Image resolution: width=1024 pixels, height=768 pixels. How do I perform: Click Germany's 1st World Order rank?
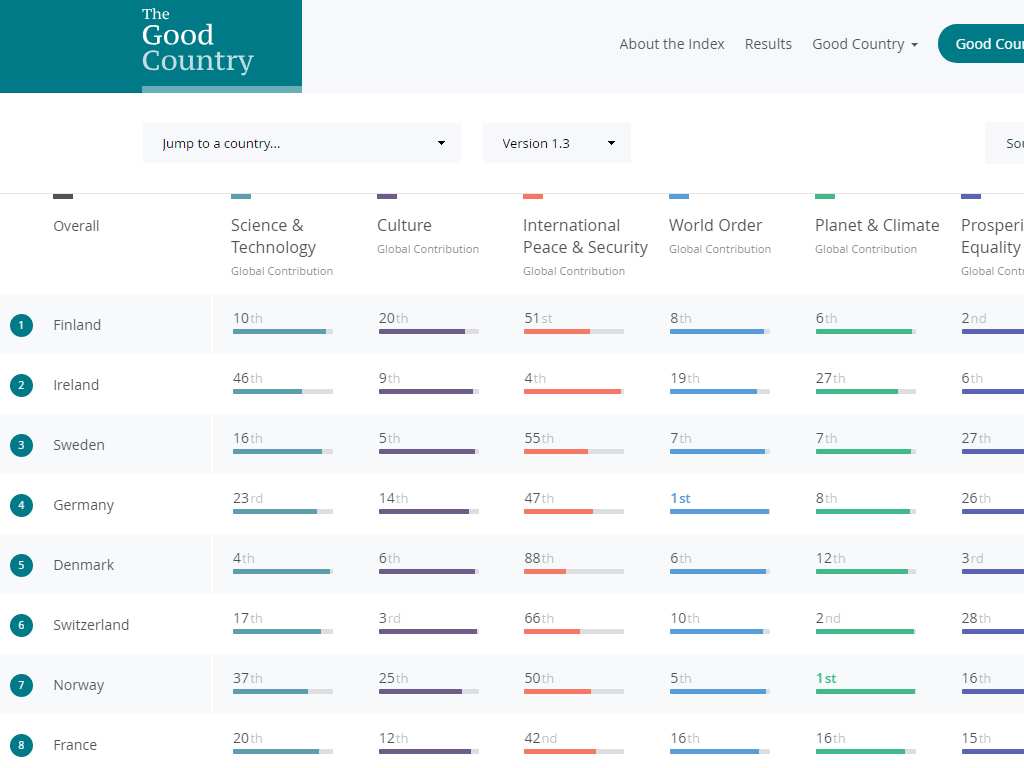pos(680,498)
